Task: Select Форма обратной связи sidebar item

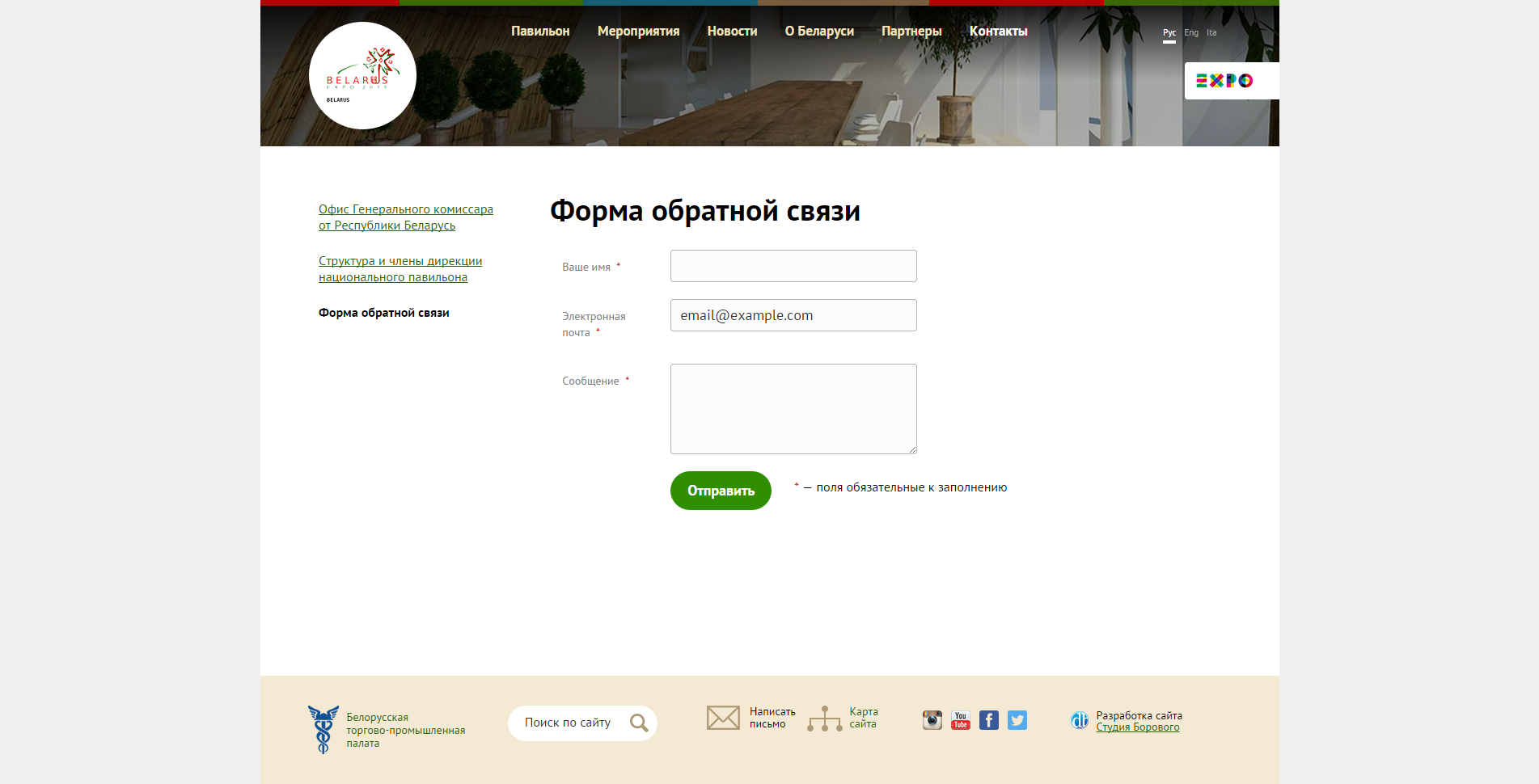Action: 384,313
